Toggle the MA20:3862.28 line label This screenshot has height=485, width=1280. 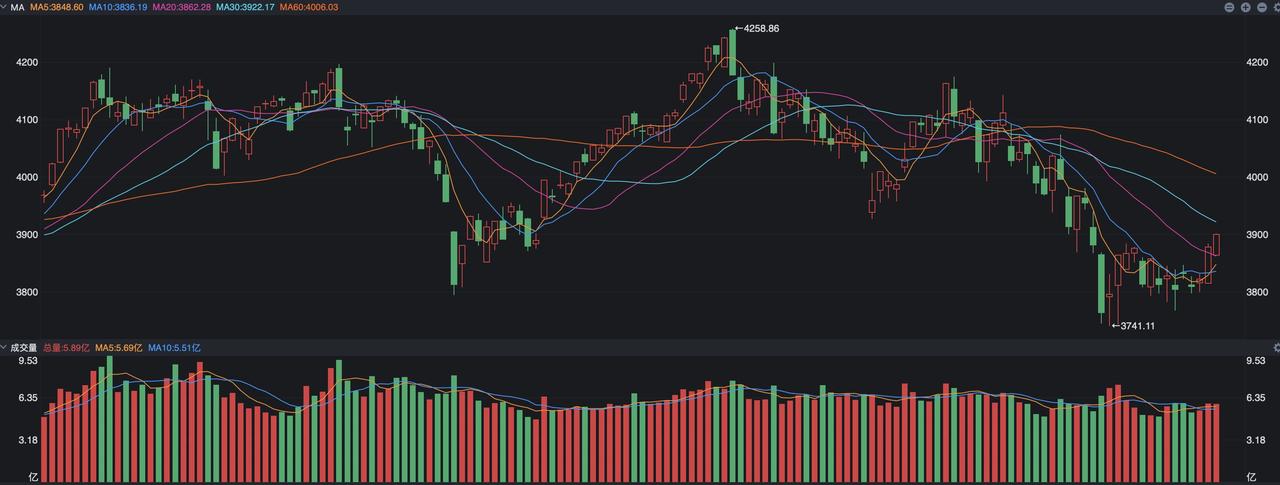(182, 7)
